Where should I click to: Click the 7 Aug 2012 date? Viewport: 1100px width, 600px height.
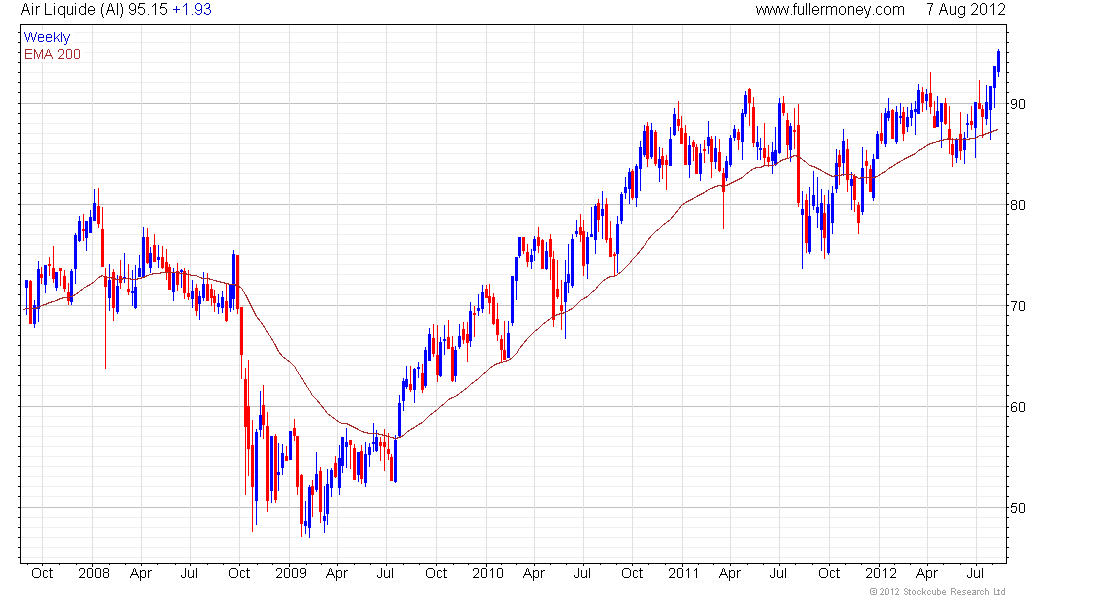coord(965,10)
